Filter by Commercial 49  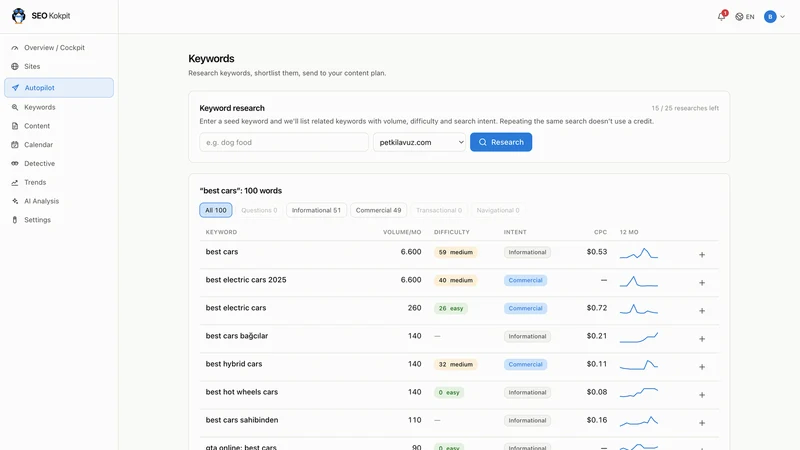[x=379, y=210]
